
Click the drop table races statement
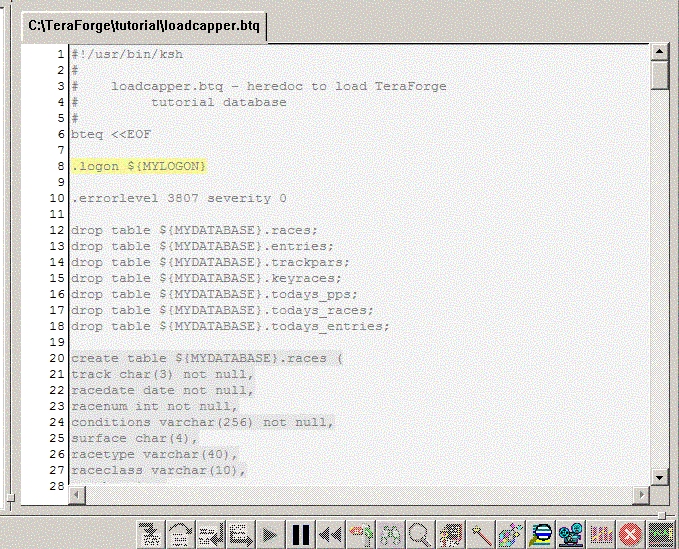tap(194, 230)
